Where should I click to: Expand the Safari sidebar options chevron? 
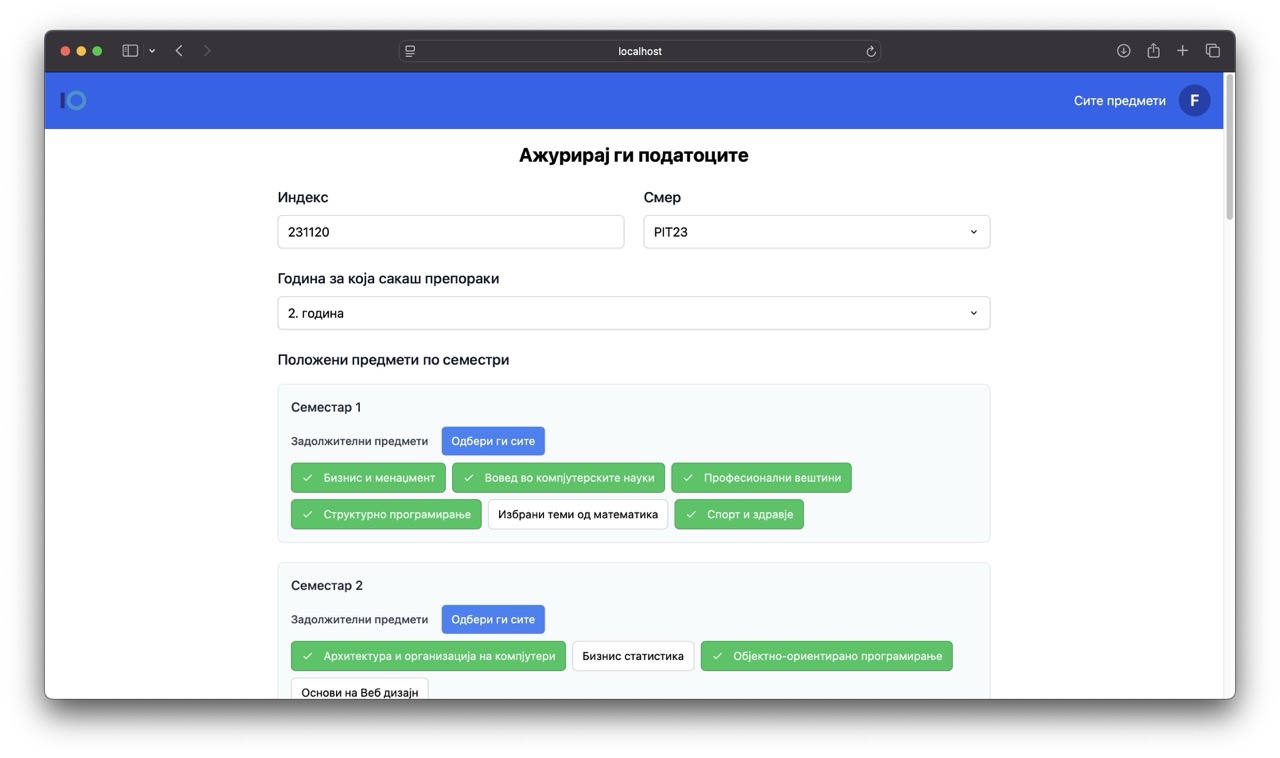coord(152,51)
